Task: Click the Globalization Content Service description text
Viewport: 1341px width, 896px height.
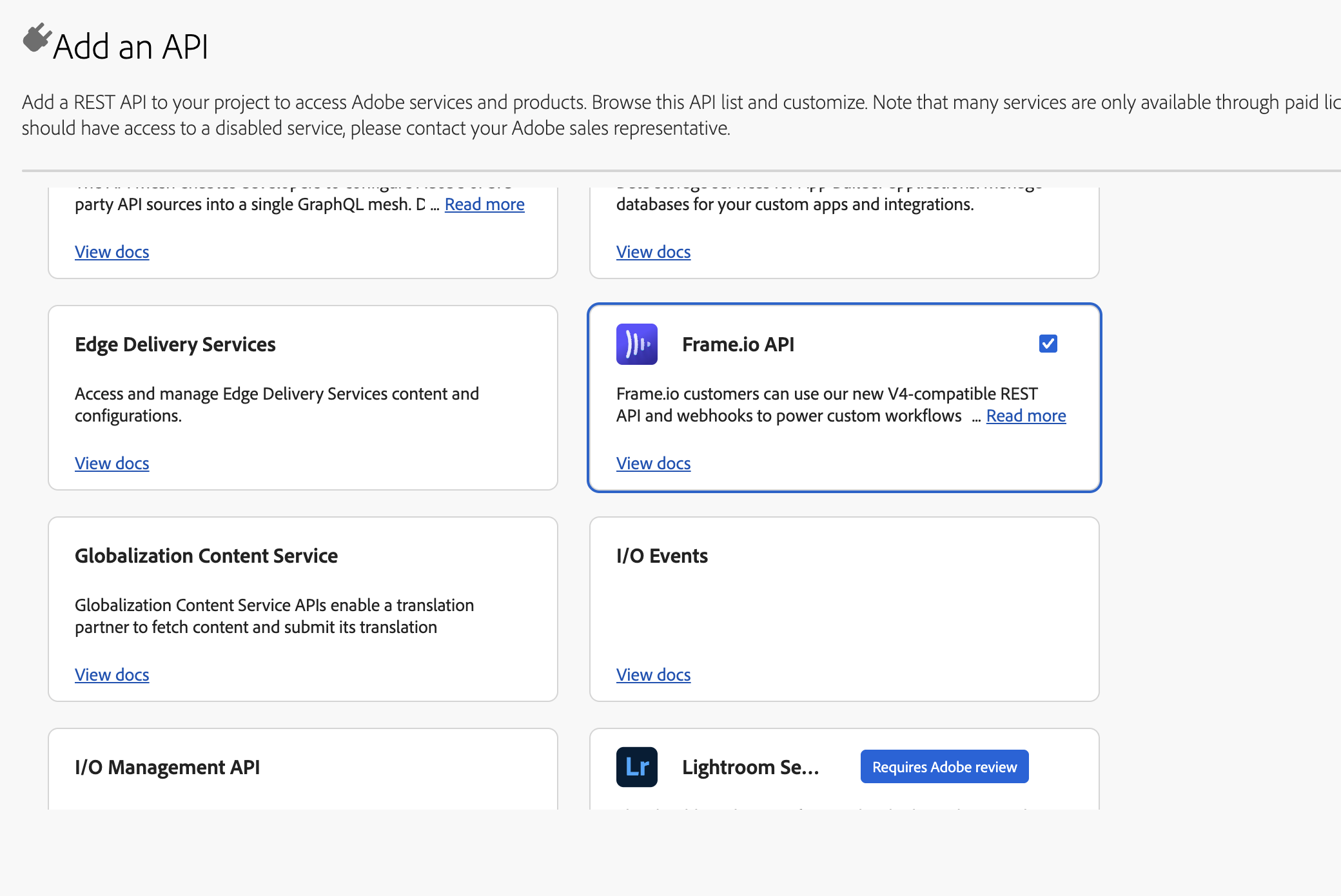Action: pyautogui.click(x=275, y=616)
